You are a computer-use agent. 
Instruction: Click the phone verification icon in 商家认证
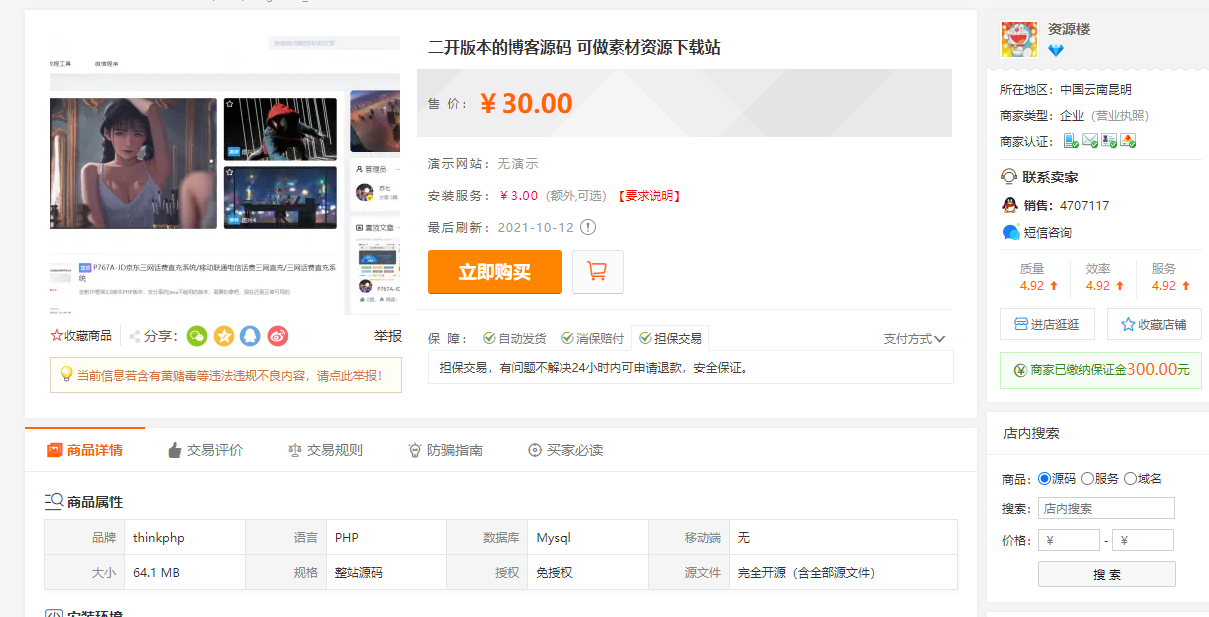point(1069,140)
